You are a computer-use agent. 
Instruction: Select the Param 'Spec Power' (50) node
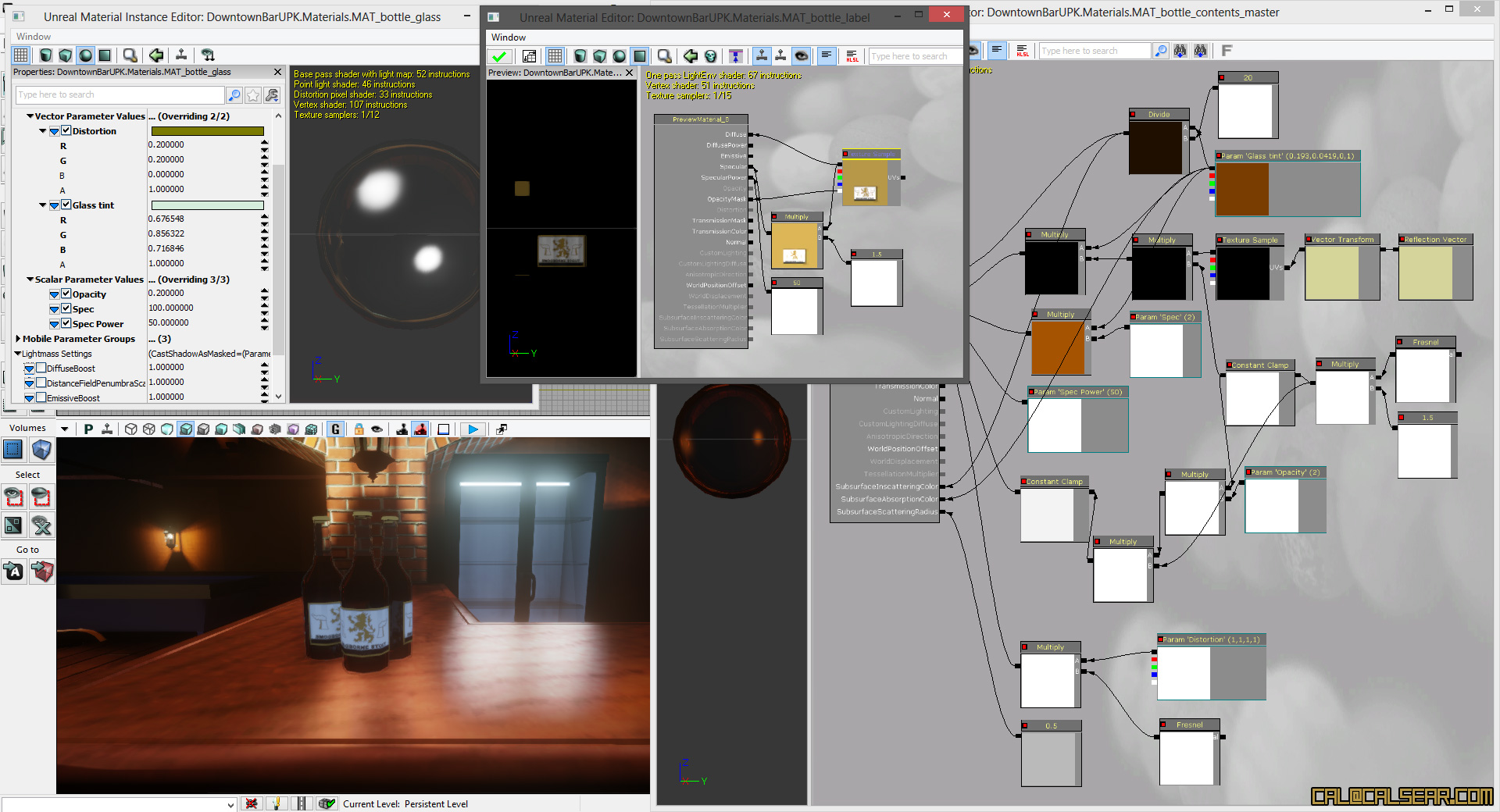(1078, 419)
